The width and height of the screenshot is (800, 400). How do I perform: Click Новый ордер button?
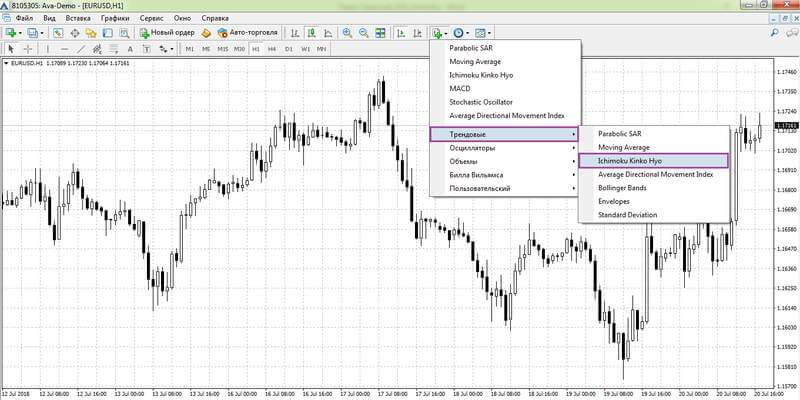(x=167, y=33)
